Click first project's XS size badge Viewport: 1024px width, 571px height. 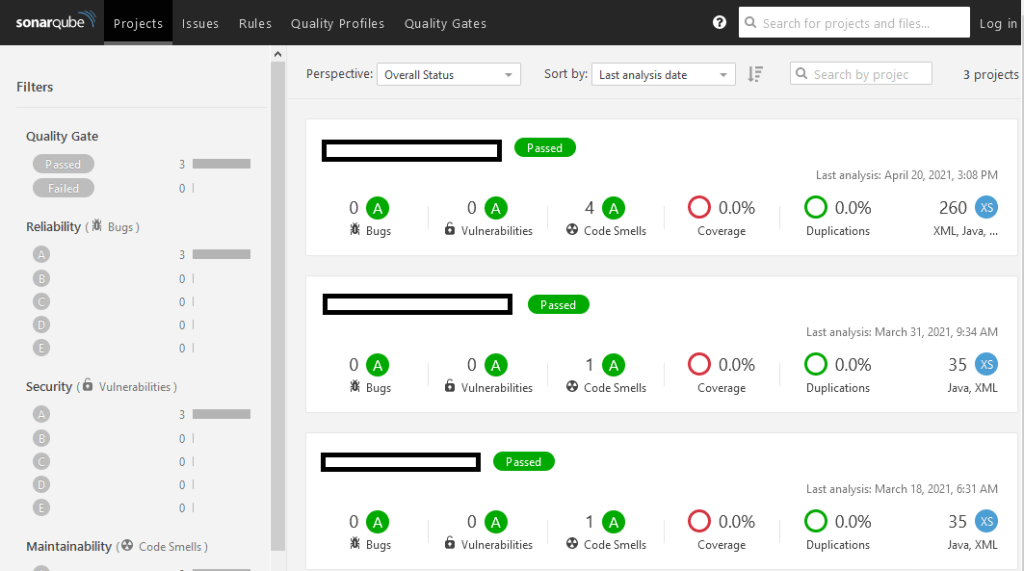(x=987, y=208)
